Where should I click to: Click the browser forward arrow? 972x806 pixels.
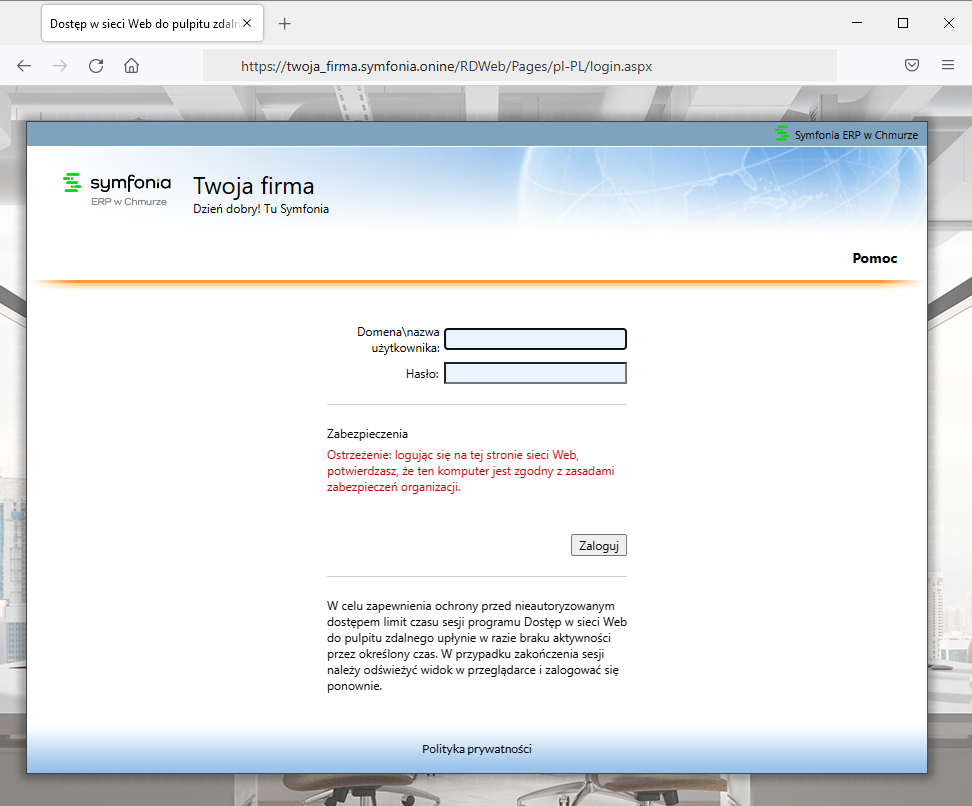[x=60, y=66]
